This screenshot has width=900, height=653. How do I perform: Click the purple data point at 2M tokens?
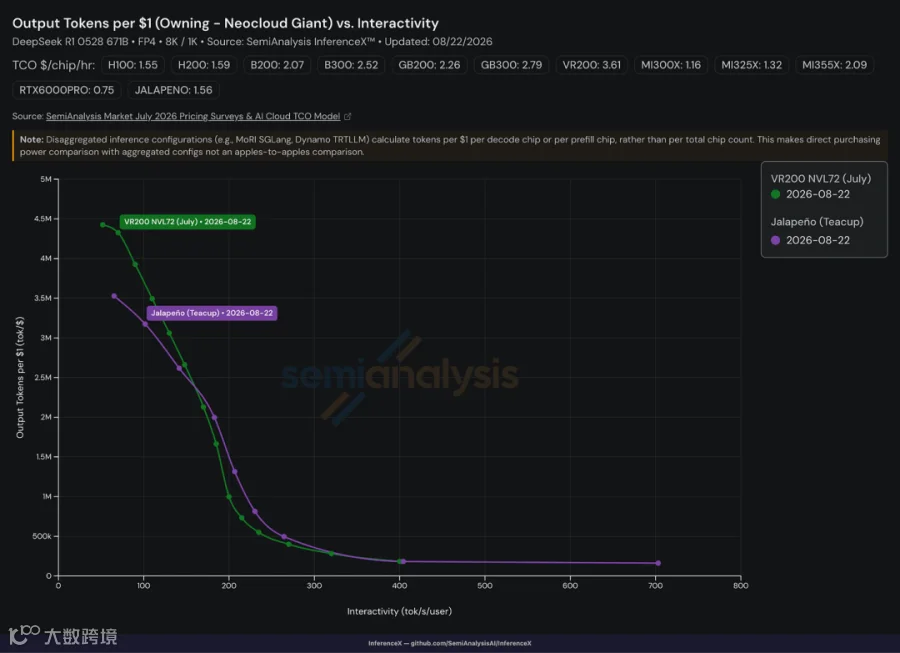(x=215, y=417)
